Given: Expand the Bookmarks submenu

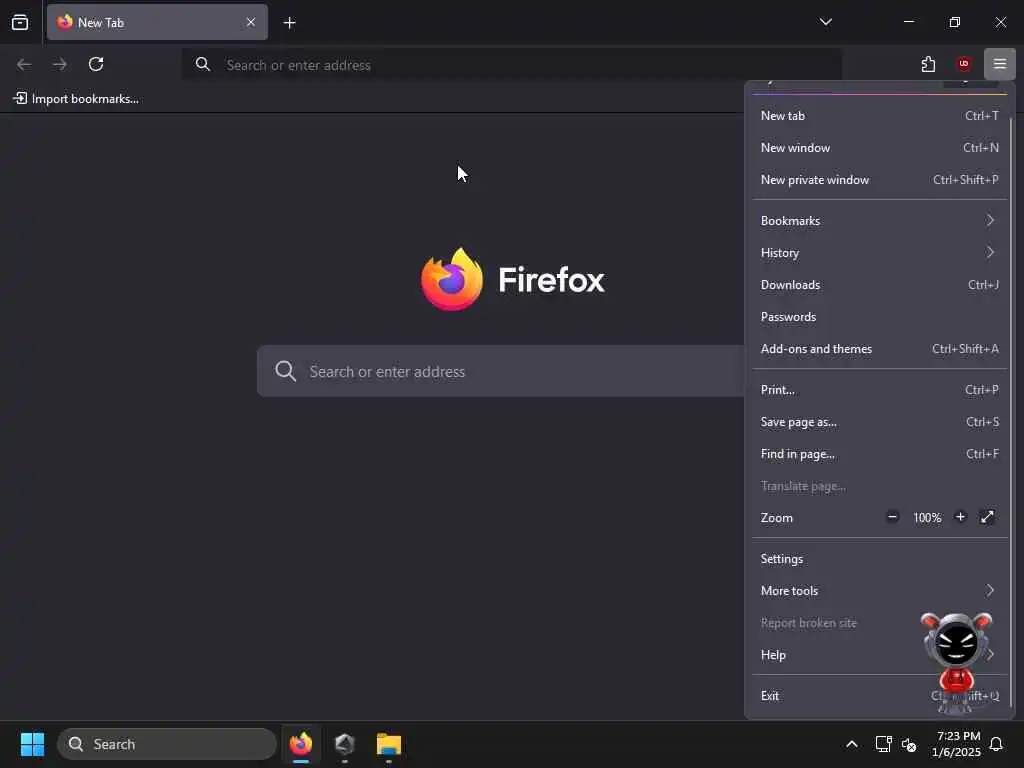Looking at the screenshot, I should point(879,221).
